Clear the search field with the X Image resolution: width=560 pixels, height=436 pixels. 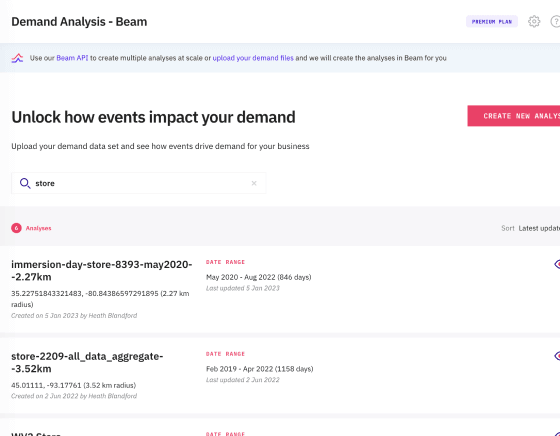click(254, 183)
